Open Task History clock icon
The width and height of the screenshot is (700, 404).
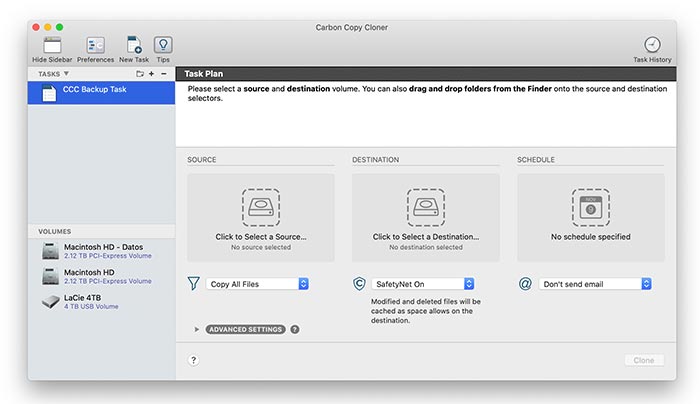coord(652,45)
